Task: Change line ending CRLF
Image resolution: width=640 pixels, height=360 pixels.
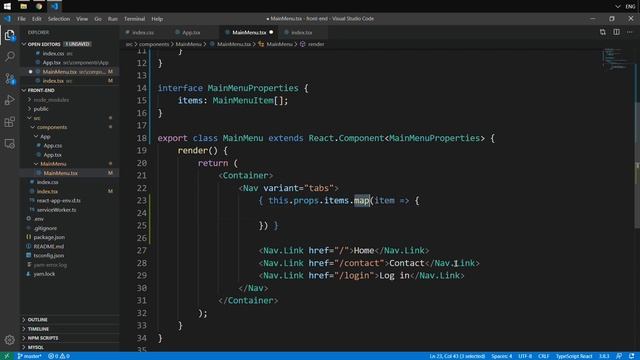Action: pyautogui.click(x=543, y=356)
